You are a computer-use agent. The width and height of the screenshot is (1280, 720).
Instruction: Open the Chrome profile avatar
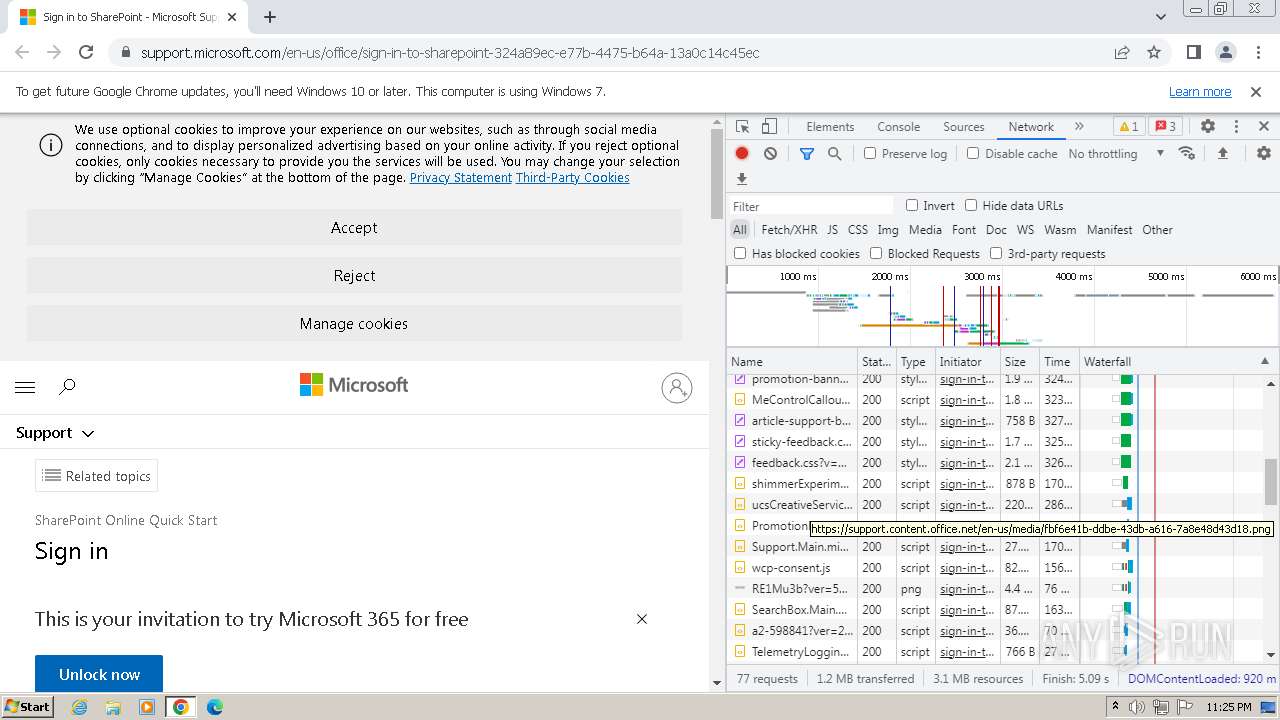[x=1225, y=52]
